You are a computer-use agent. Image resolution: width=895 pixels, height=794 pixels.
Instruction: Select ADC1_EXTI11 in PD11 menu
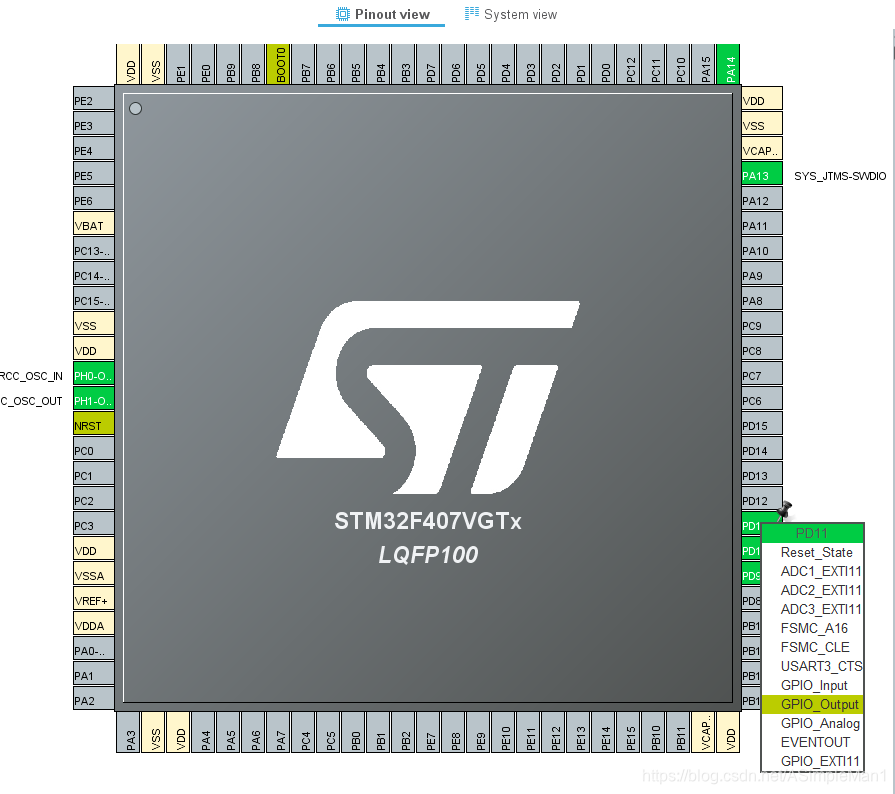click(x=812, y=571)
